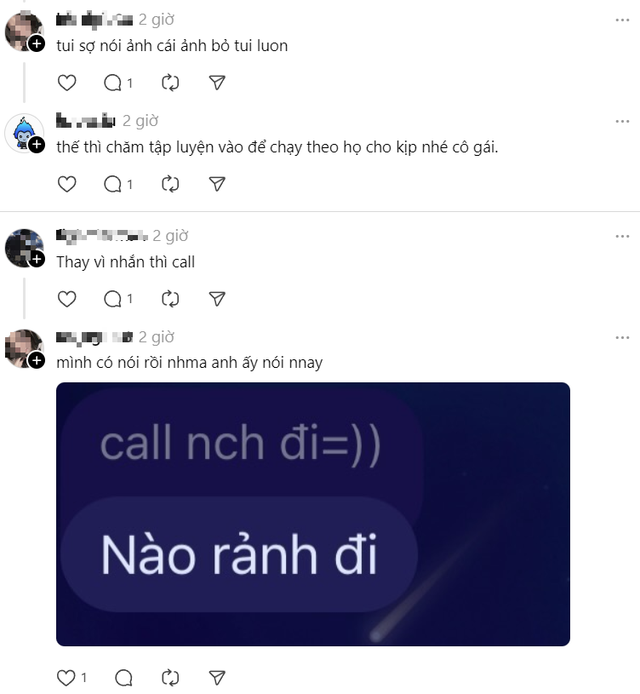
Task: Follow the author of "Thay vì nhắn thì call"
Action: (x=37, y=259)
